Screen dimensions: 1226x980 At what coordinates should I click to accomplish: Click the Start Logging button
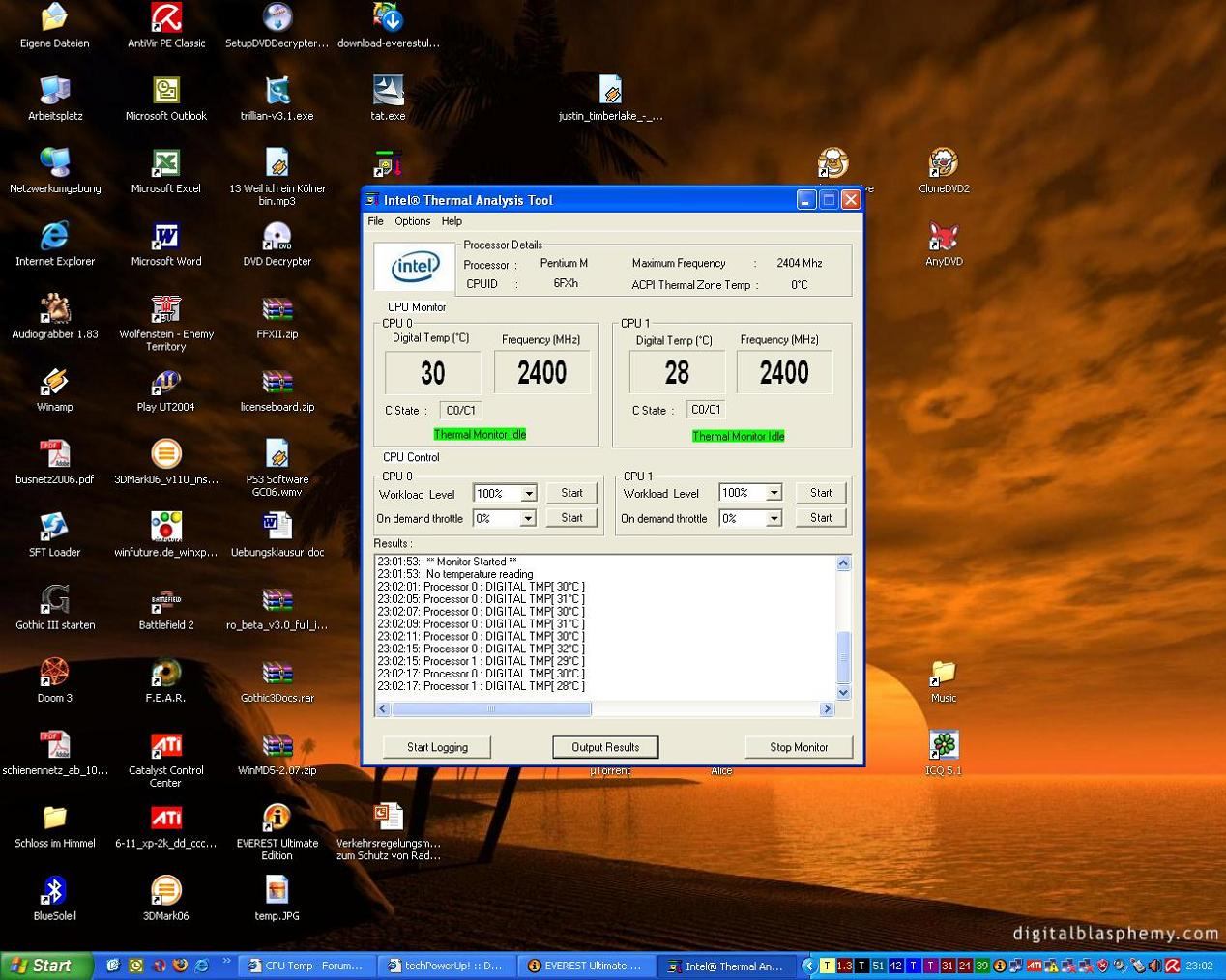437,747
